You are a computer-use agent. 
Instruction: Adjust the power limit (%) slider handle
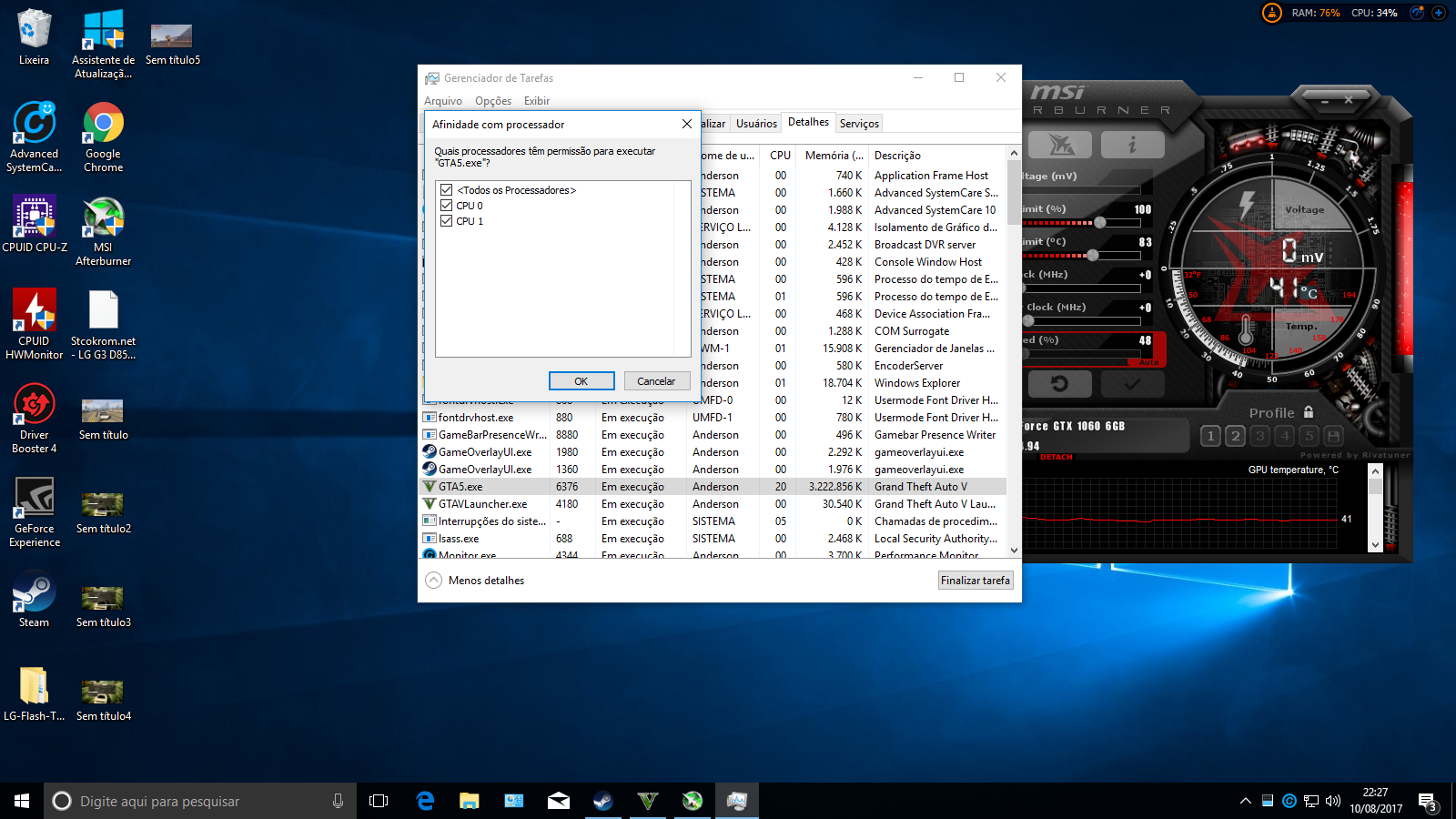point(1100,222)
